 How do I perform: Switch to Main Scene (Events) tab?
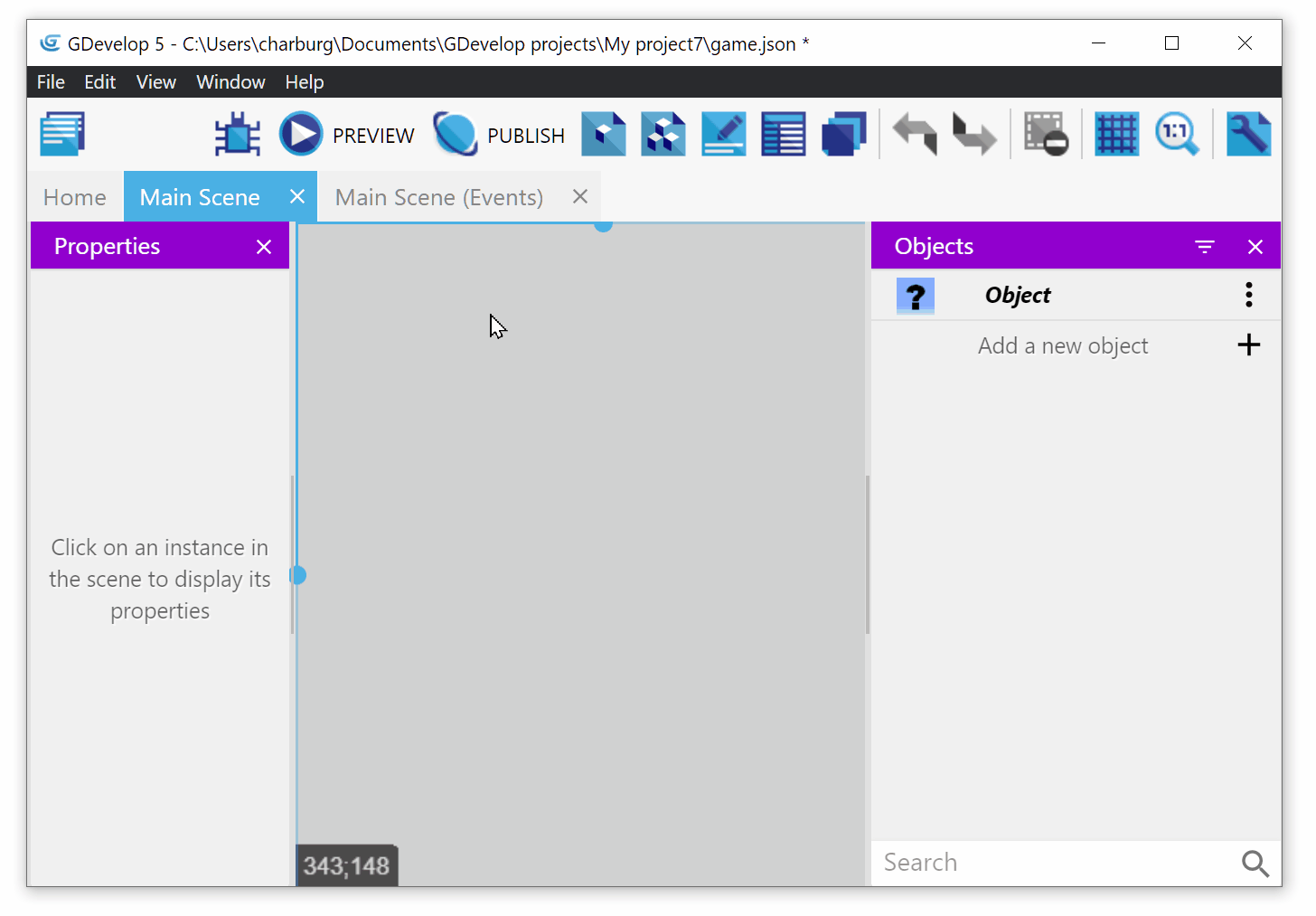[439, 197]
